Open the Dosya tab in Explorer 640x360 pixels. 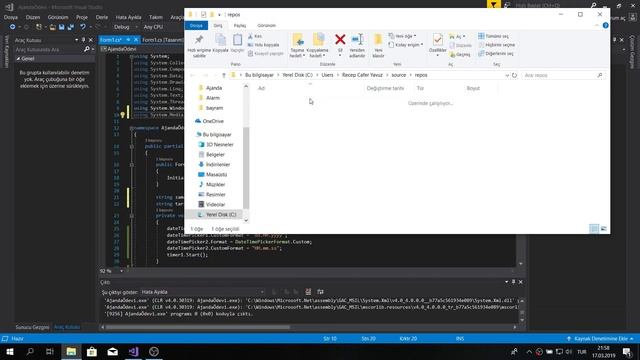pos(196,25)
